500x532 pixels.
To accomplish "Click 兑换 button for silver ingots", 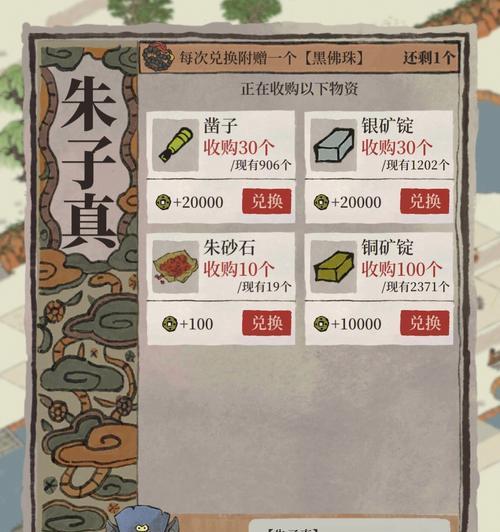I will pos(425,201).
